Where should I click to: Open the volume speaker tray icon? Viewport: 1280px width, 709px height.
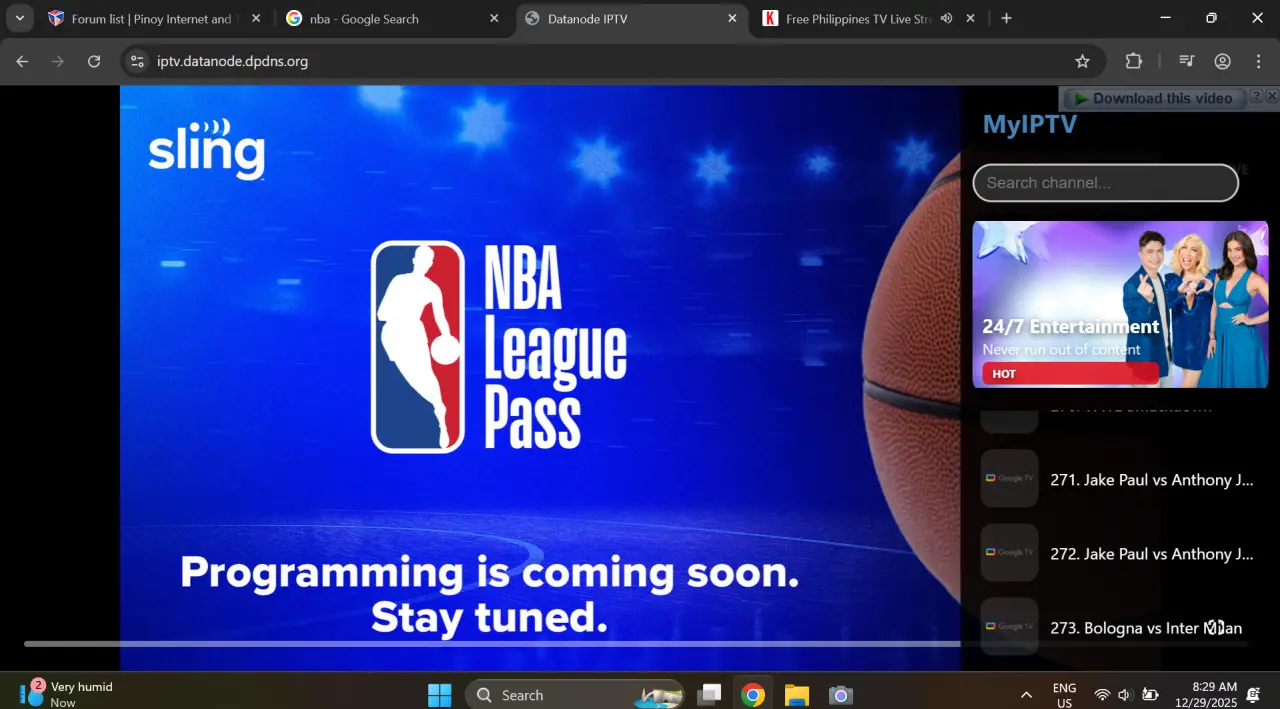[x=1125, y=695]
